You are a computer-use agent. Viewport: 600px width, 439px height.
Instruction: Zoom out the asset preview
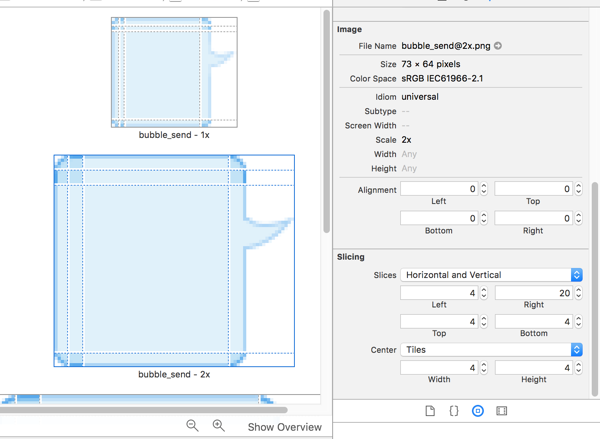192,425
